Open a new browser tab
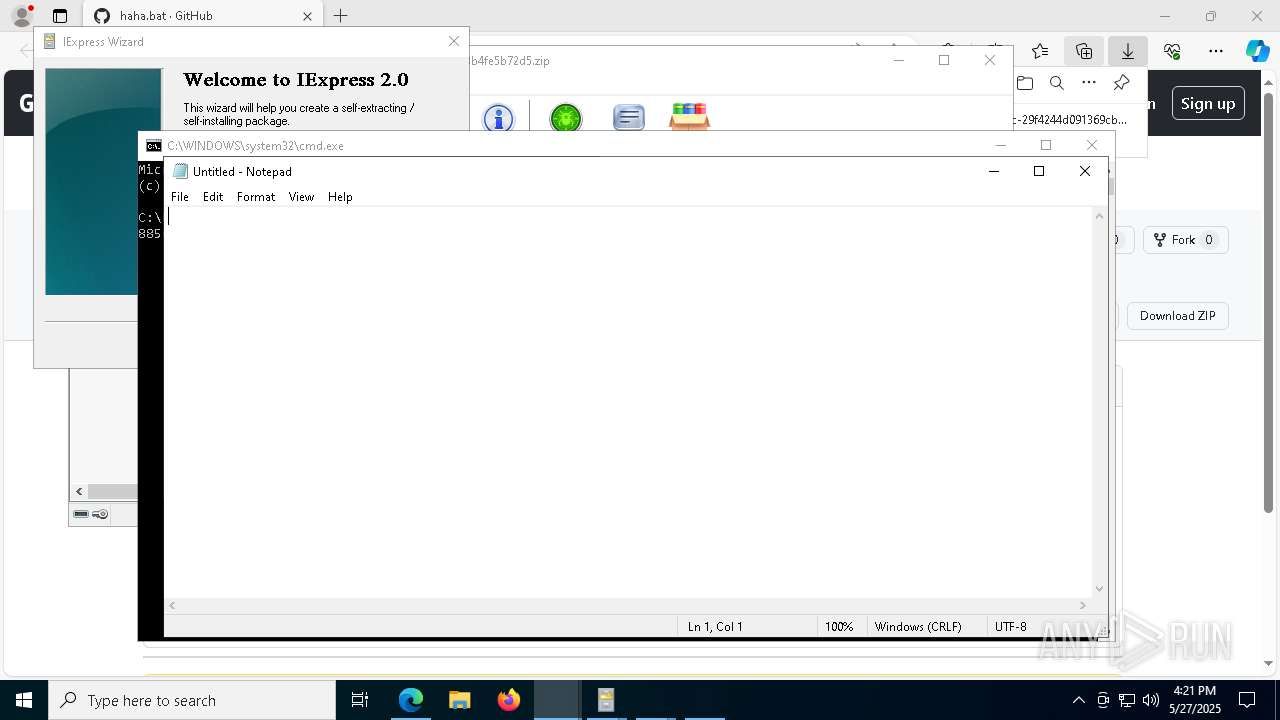This screenshot has height=720, width=1280. 341,16
